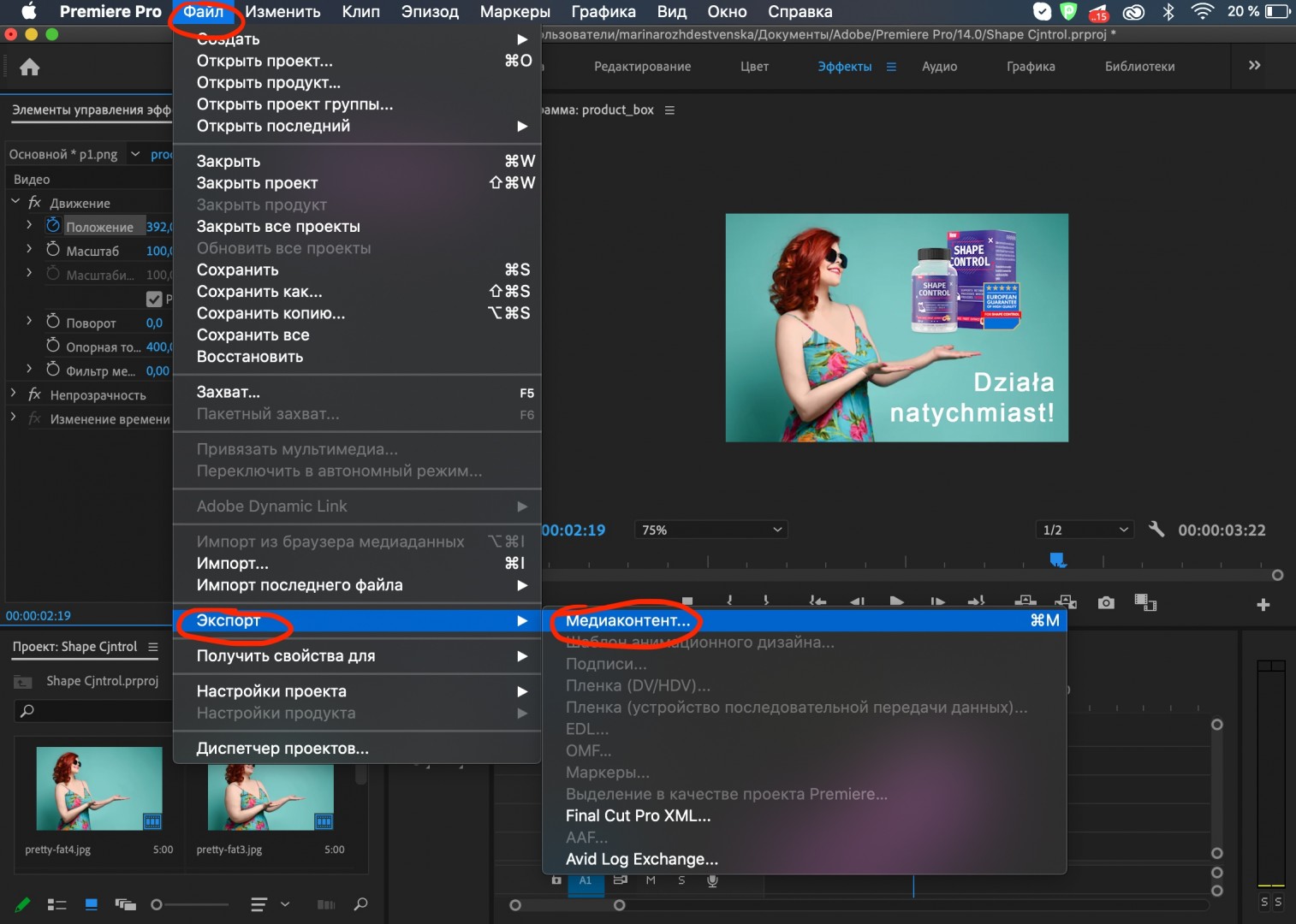
Task: Click the Extract button
Action: 1066,602
